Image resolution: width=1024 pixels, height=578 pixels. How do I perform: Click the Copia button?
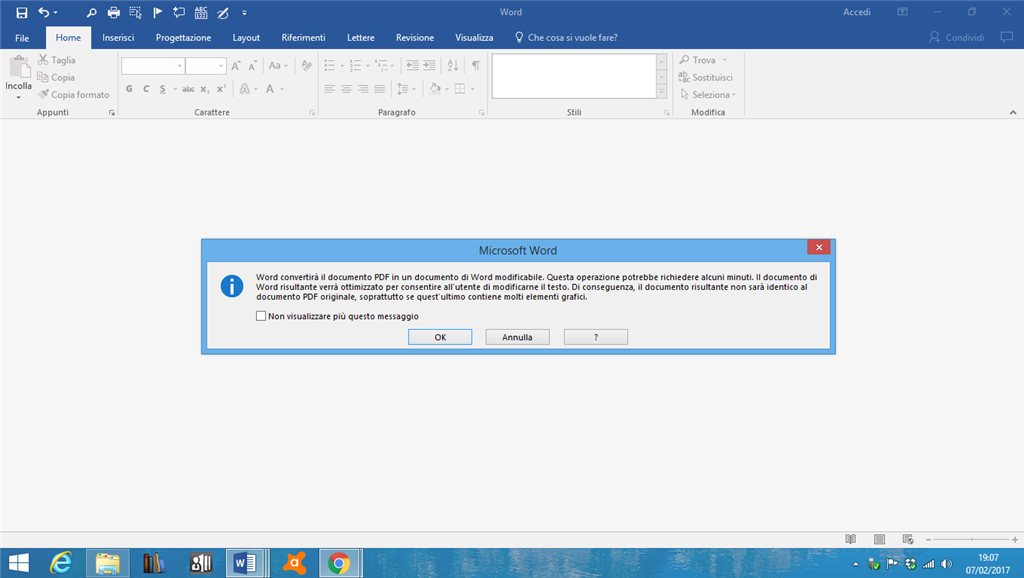click(x=56, y=77)
